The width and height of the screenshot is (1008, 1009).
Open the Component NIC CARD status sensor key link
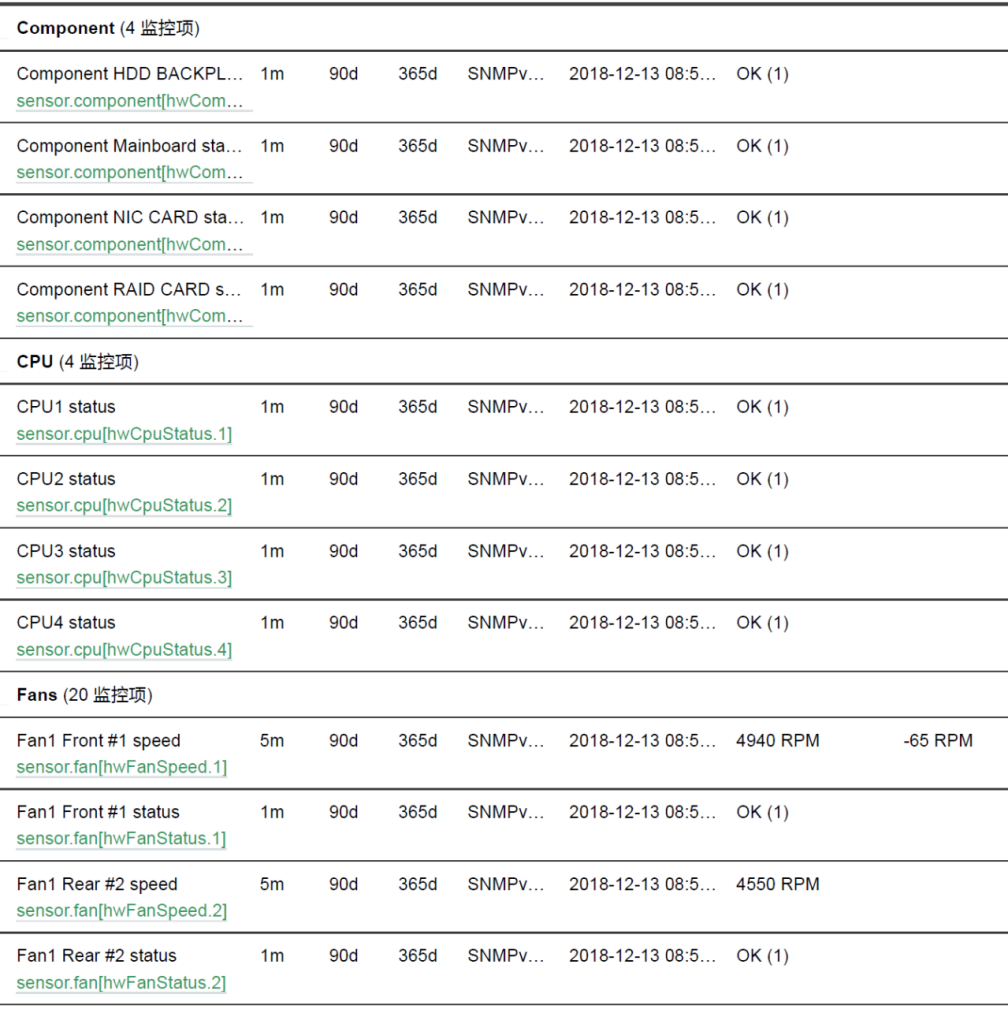click(x=130, y=245)
